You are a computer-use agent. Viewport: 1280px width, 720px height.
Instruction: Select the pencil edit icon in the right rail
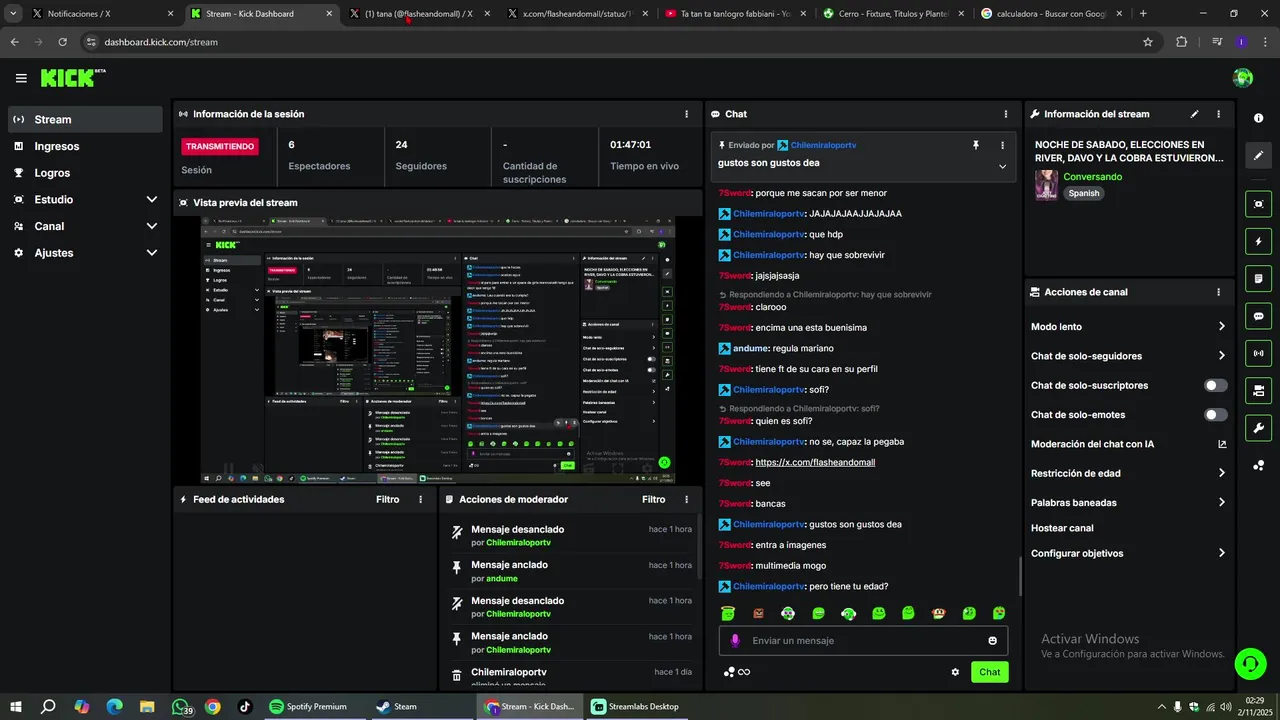pos(1258,156)
